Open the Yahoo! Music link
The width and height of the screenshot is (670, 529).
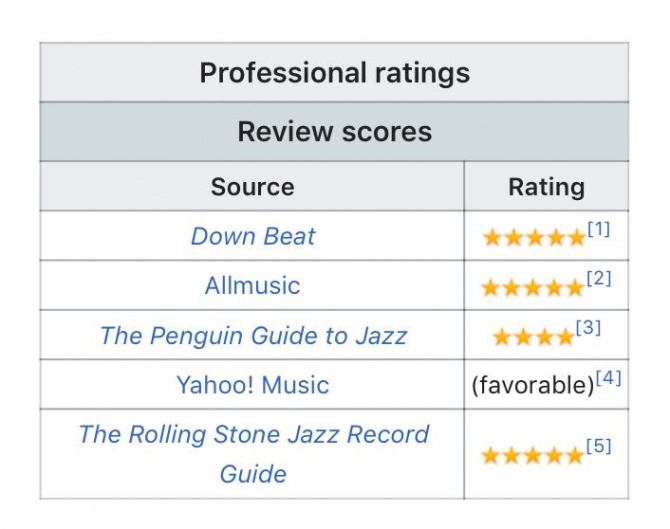(253, 385)
